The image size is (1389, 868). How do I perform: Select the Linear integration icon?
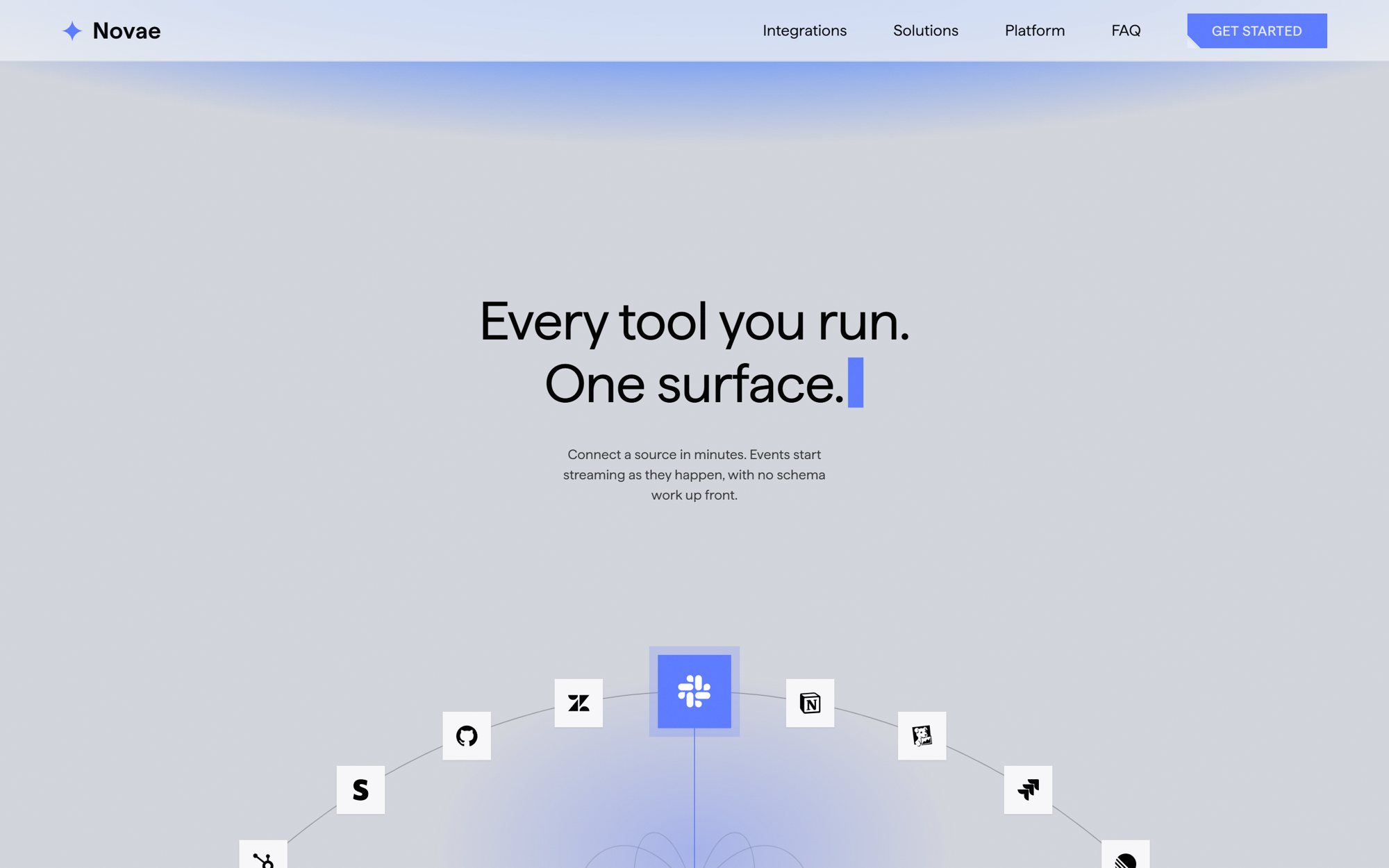[1125, 855]
